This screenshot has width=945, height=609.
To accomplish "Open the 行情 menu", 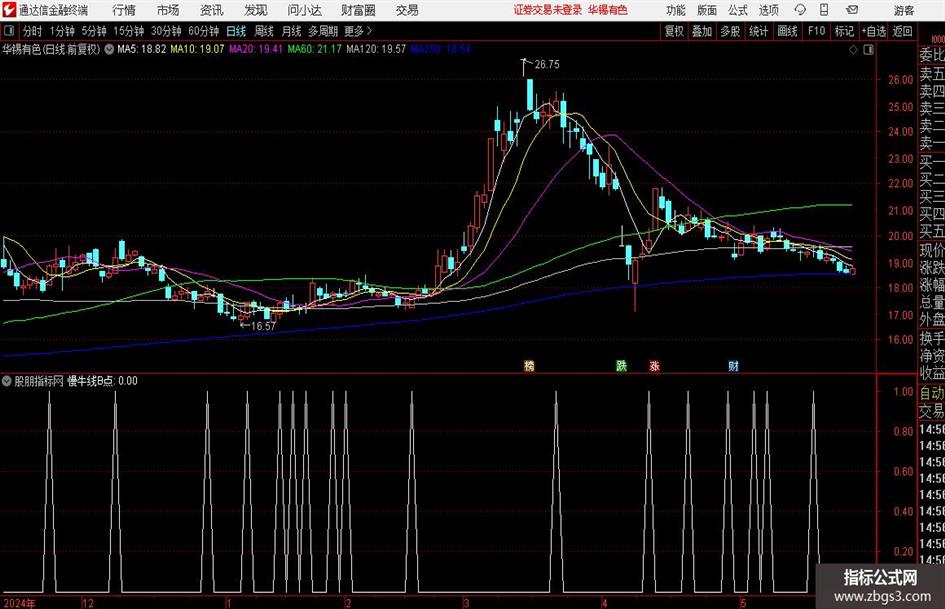I will click(124, 10).
